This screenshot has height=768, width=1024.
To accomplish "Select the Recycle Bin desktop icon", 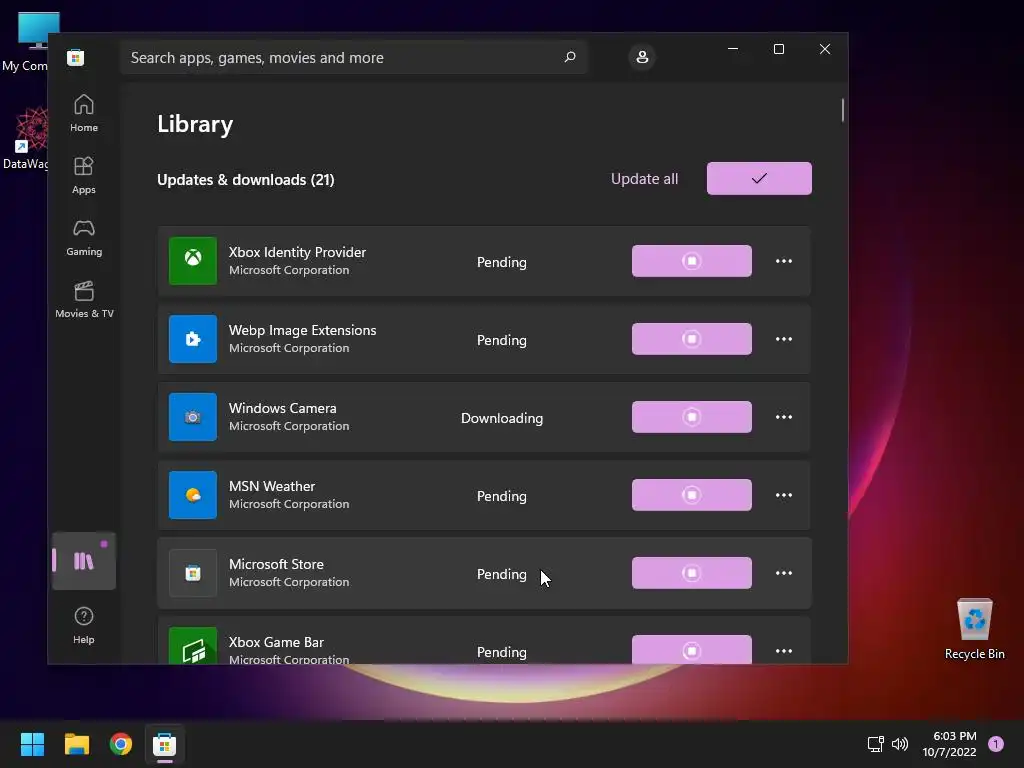I will point(974,629).
